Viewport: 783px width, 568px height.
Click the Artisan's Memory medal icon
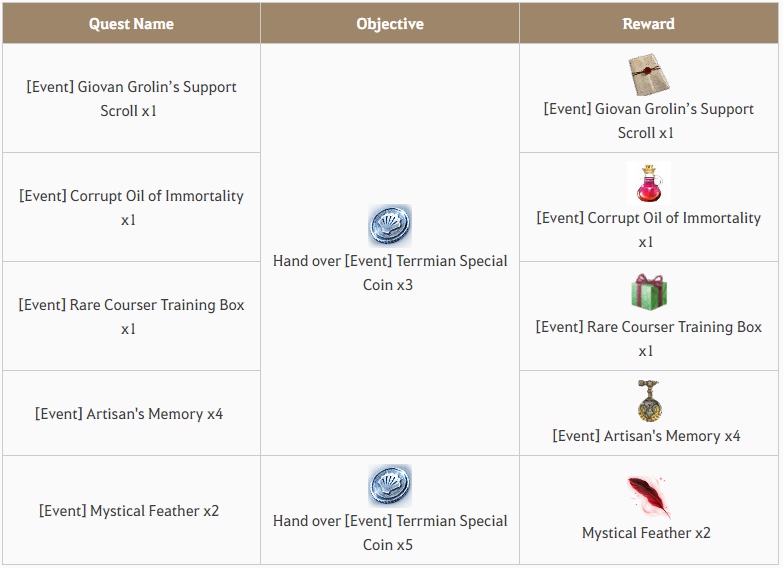point(649,401)
